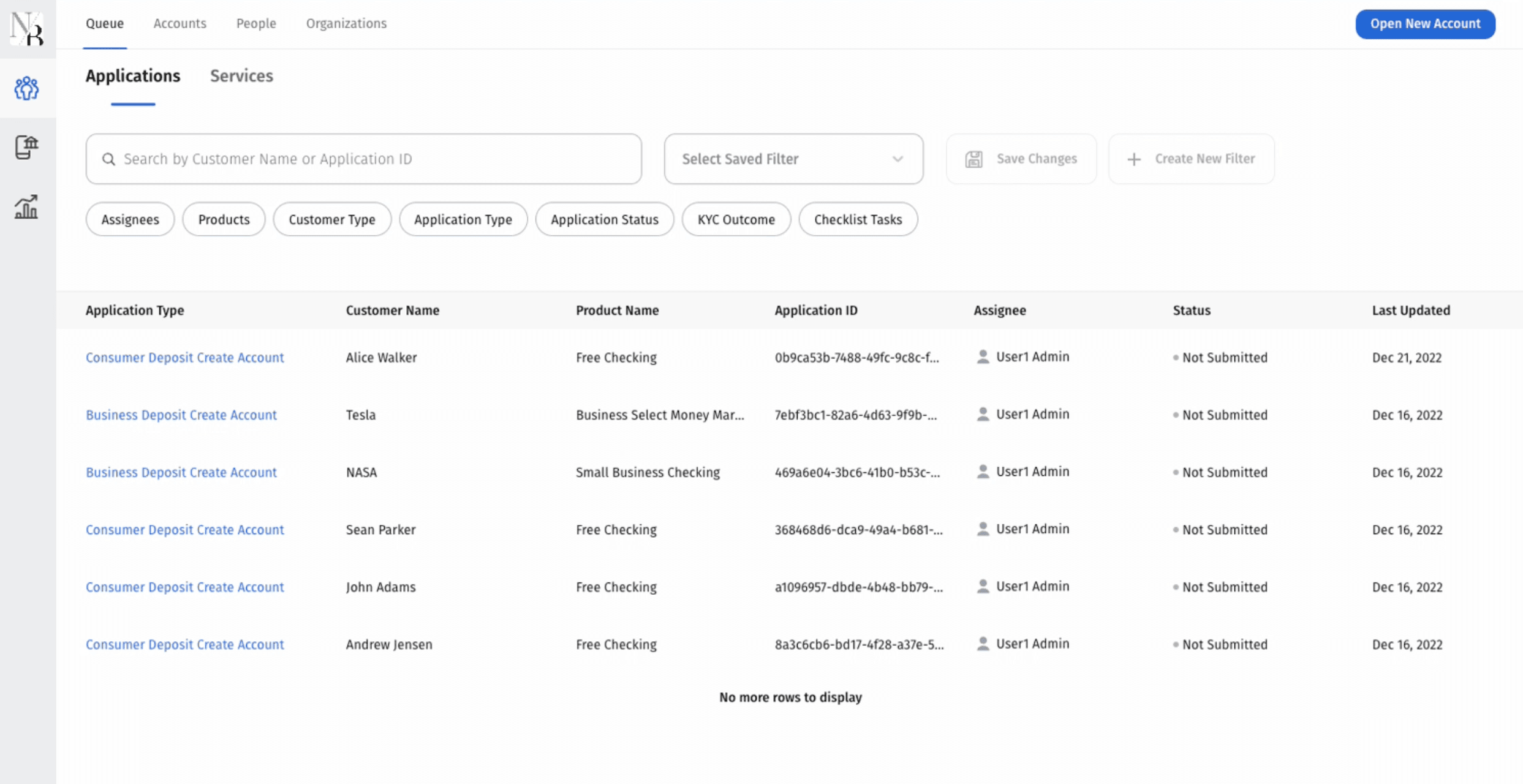1523x784 pixels.
Task: Click the plus icon for Create New Filter
Action: pyautogui.click(x=1133, y=159)
